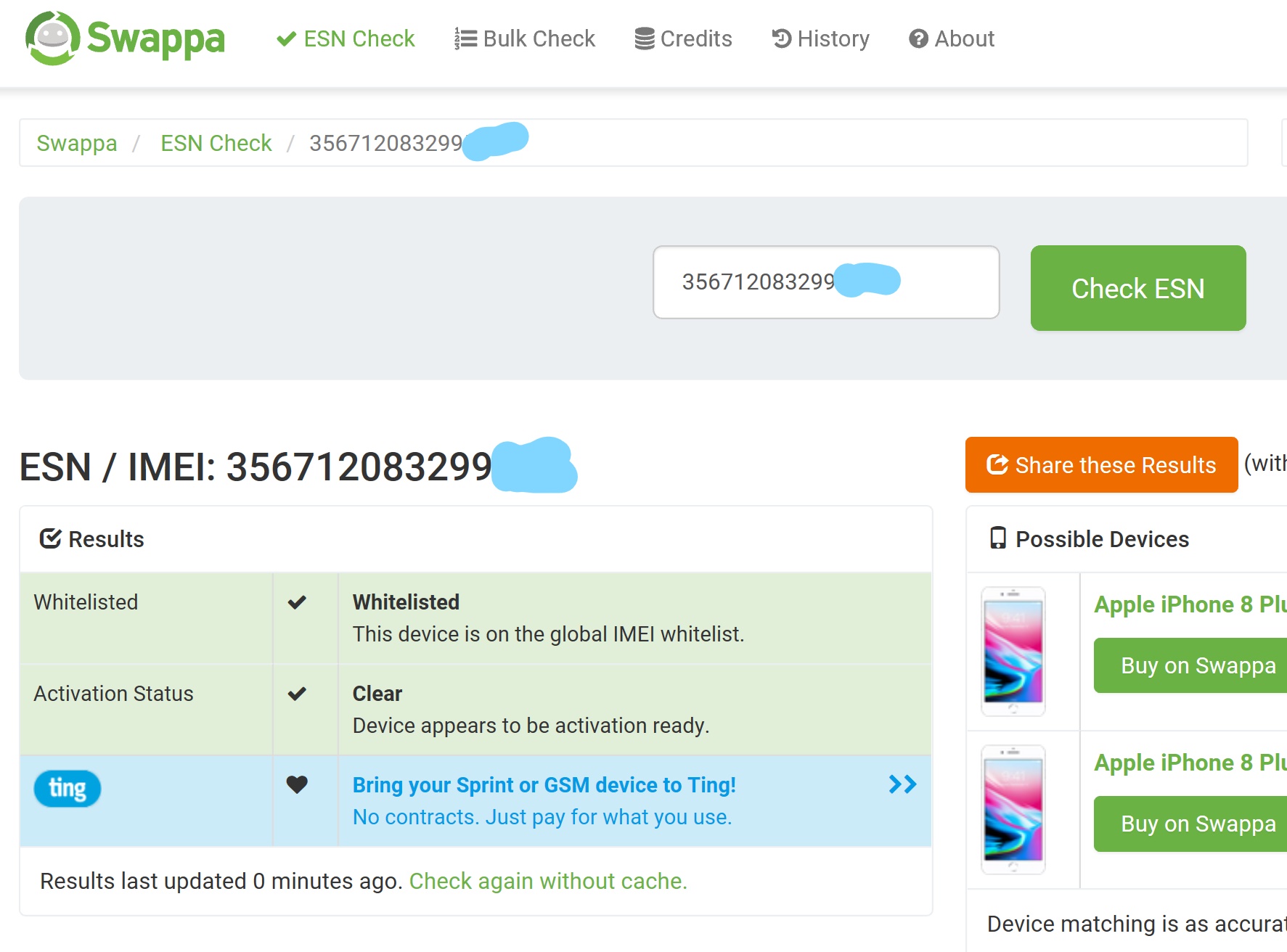Click the Whitelisted row checkmark

[x=297, y=602]
